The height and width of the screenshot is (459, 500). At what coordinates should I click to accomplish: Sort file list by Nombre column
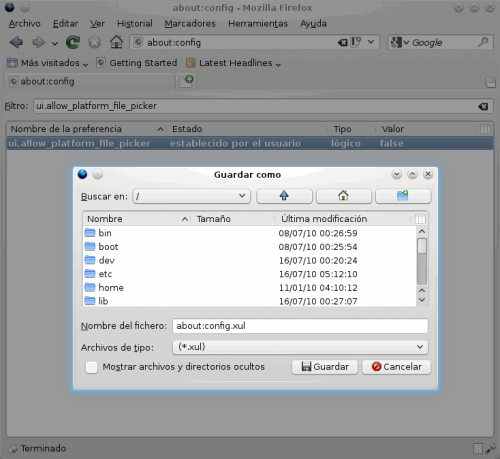137,219
